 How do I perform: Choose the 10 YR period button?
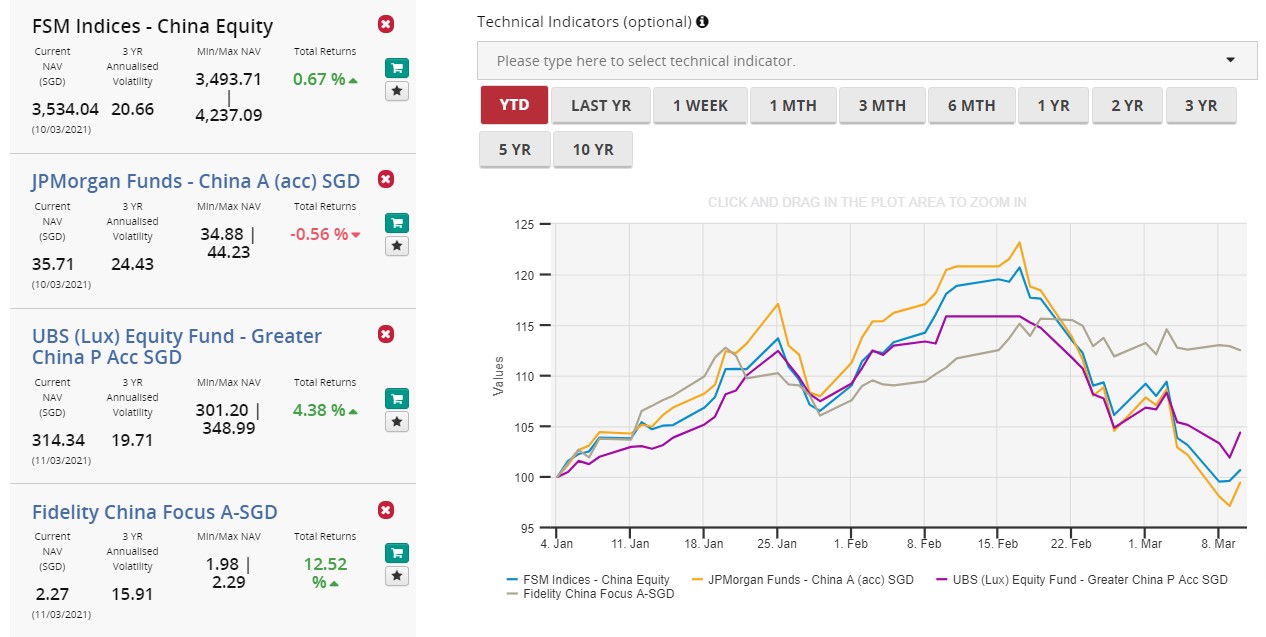(x=593, y=150)
